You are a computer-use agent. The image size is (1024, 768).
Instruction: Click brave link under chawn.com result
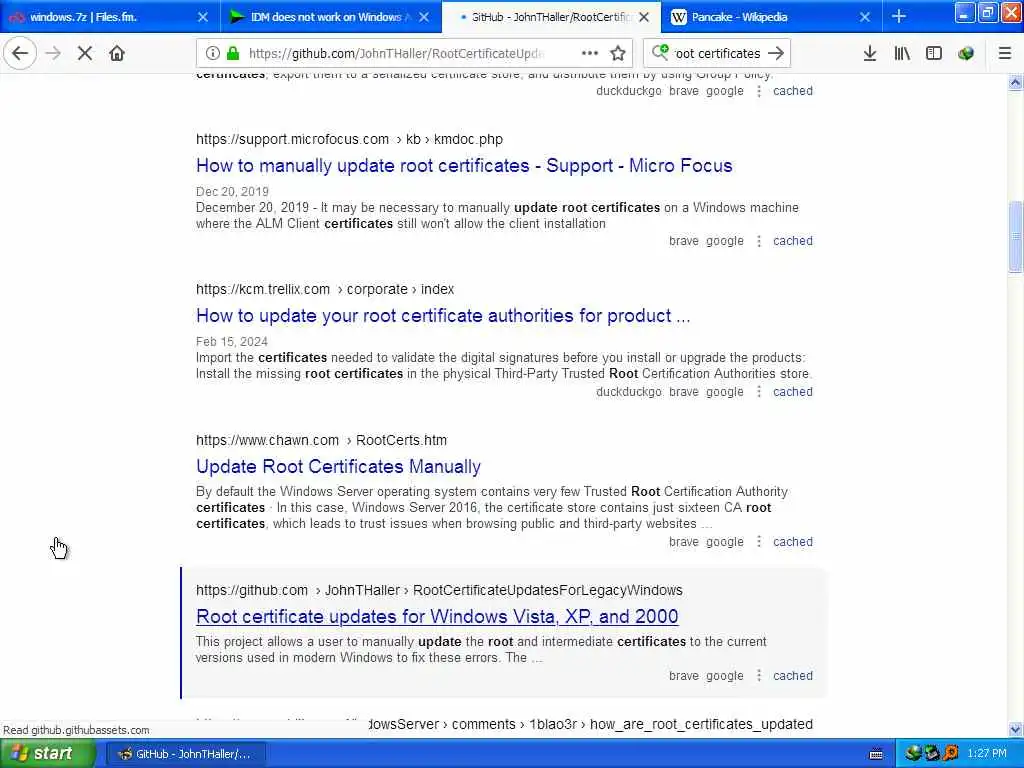tap(684, 542)
